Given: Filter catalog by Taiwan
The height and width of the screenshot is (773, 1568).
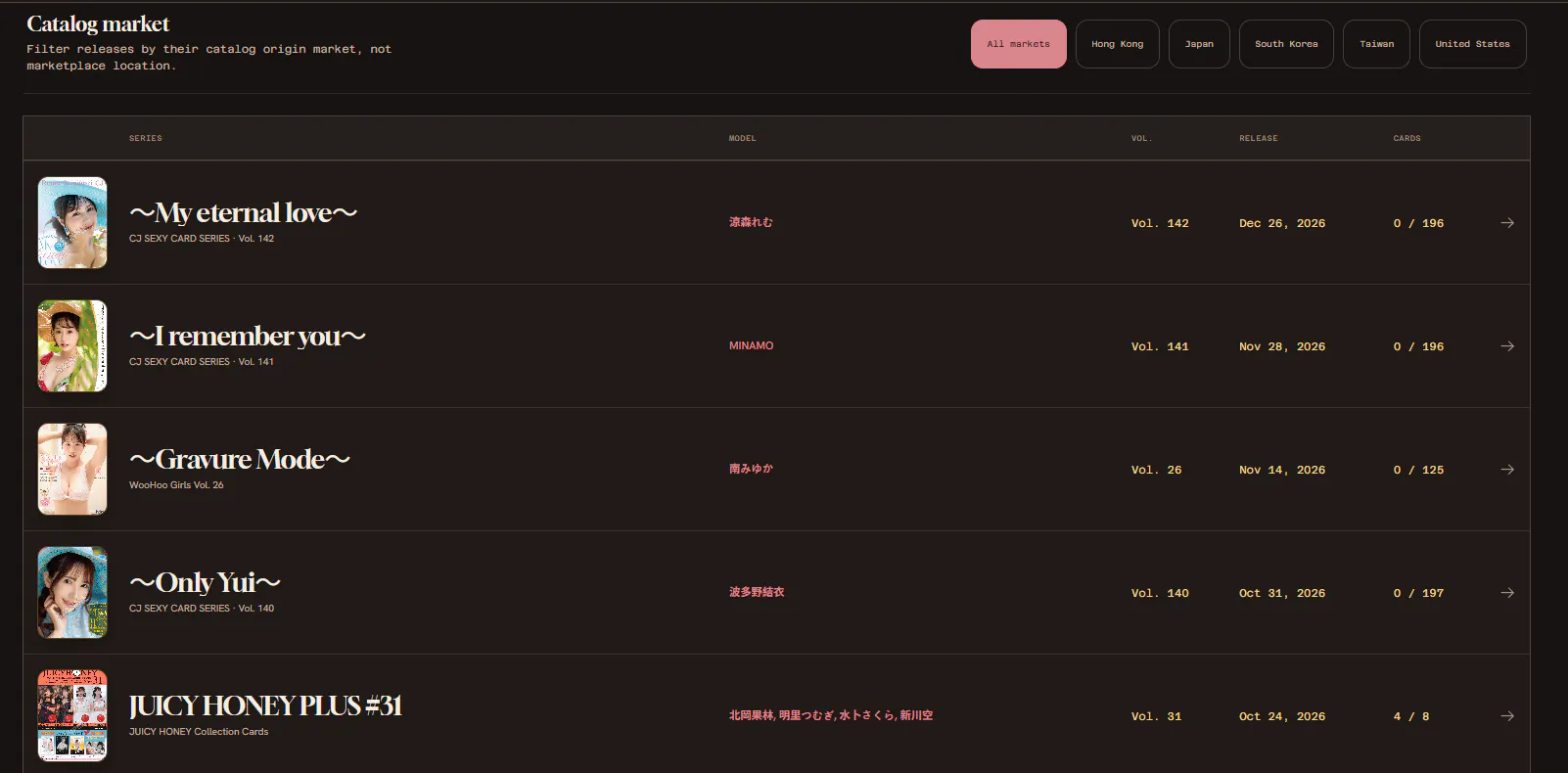Looking at the screenshot, I should [1376, 44].
